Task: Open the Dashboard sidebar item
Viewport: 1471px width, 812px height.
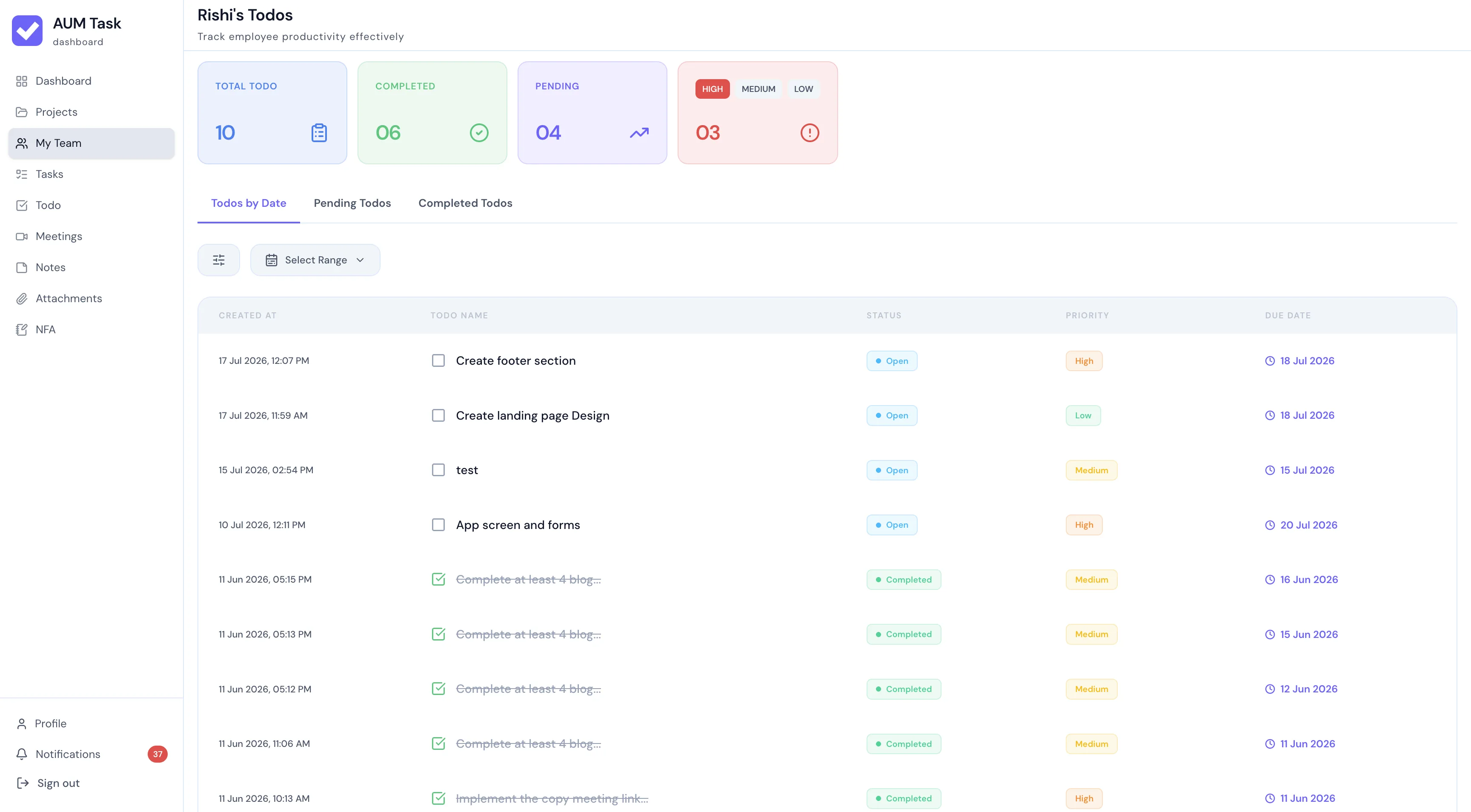Action: [92, 81]
